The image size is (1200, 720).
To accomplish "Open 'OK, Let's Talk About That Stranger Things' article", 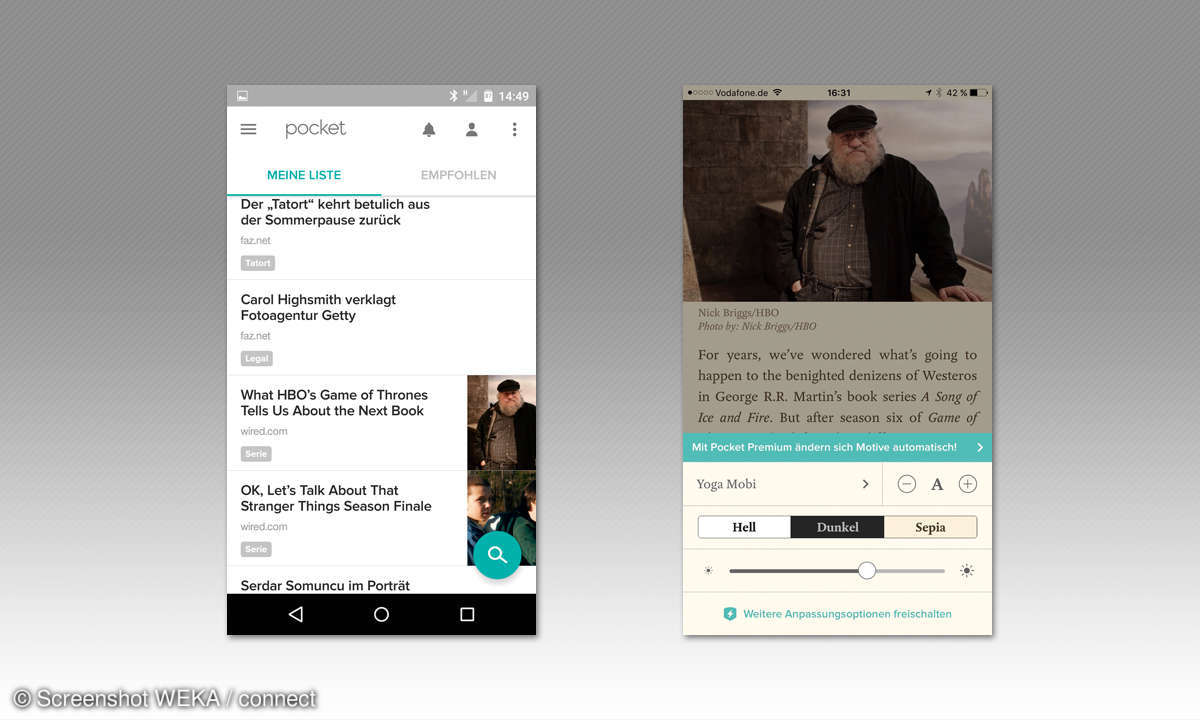I will point(336,498).
